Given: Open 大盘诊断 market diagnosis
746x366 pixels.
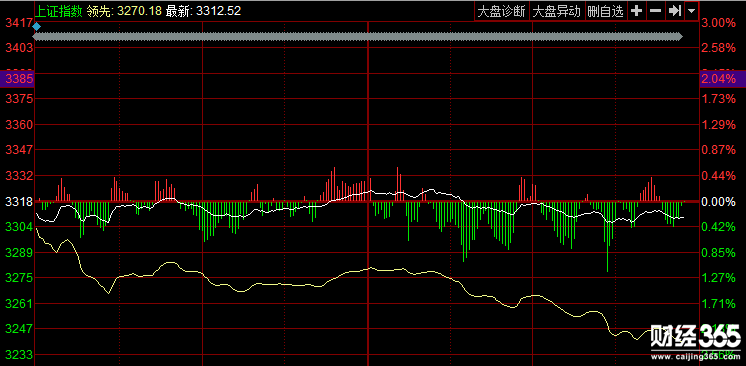Looking at the screenshot, I should (x=501, y=11).
